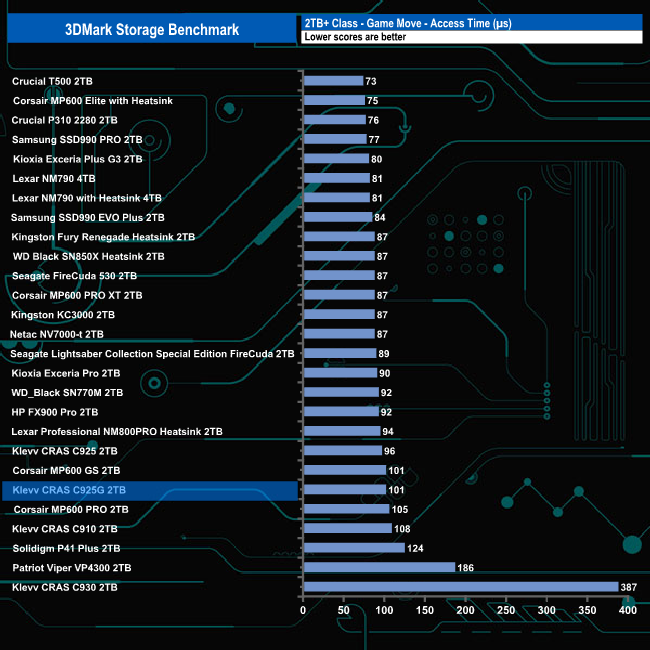Click the Corsair MP600 Elite bar showing 75

335,100
